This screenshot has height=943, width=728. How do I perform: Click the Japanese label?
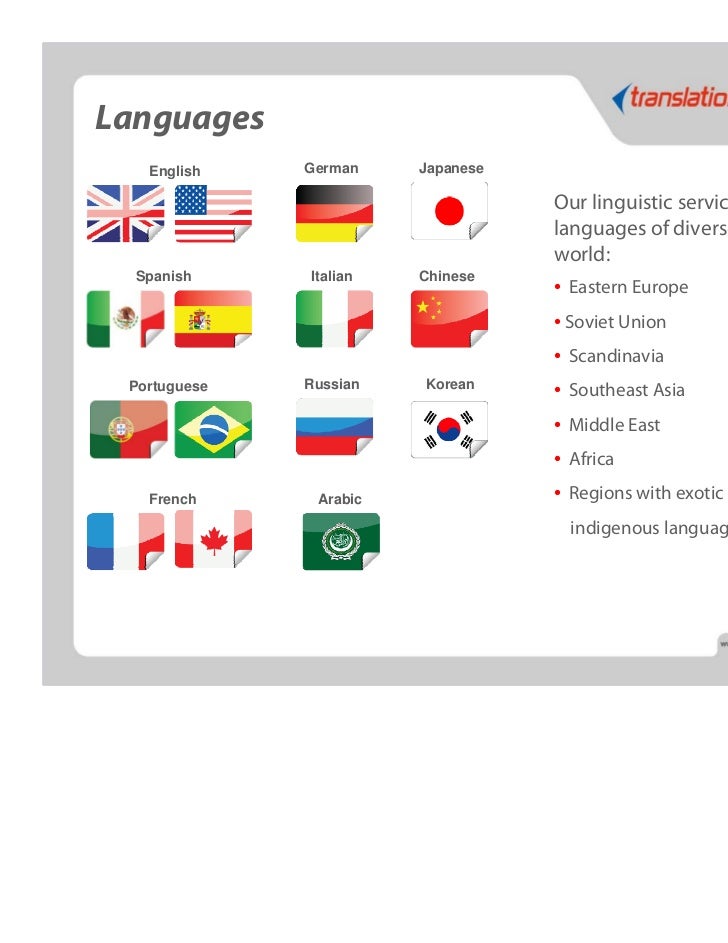point(451,168)
